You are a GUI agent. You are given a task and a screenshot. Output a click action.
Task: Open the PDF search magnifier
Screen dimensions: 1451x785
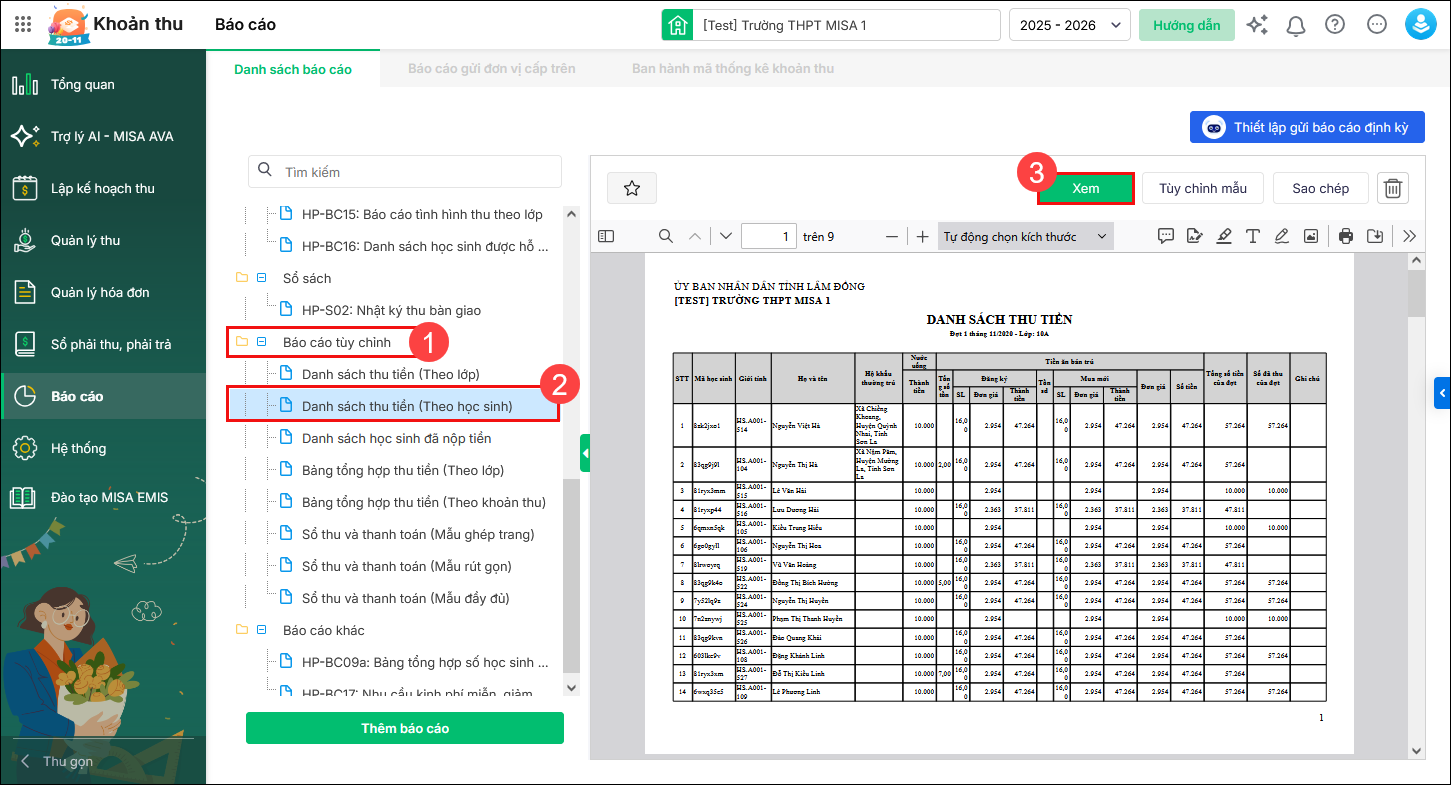pyautogui.click(x=665, y=236)
